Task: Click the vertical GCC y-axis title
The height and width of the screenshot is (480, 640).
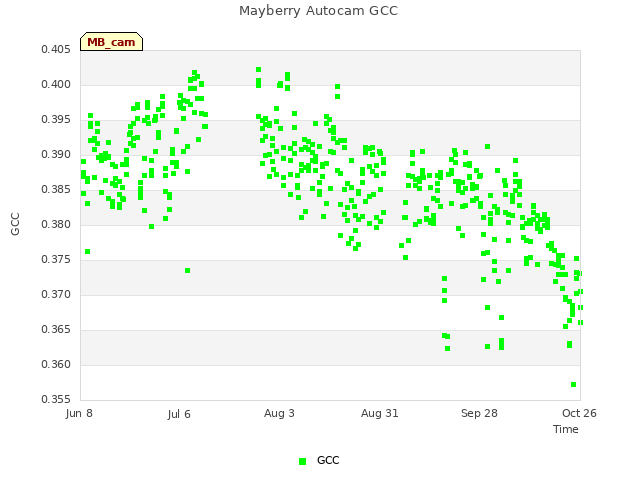Action: [15, 224]
